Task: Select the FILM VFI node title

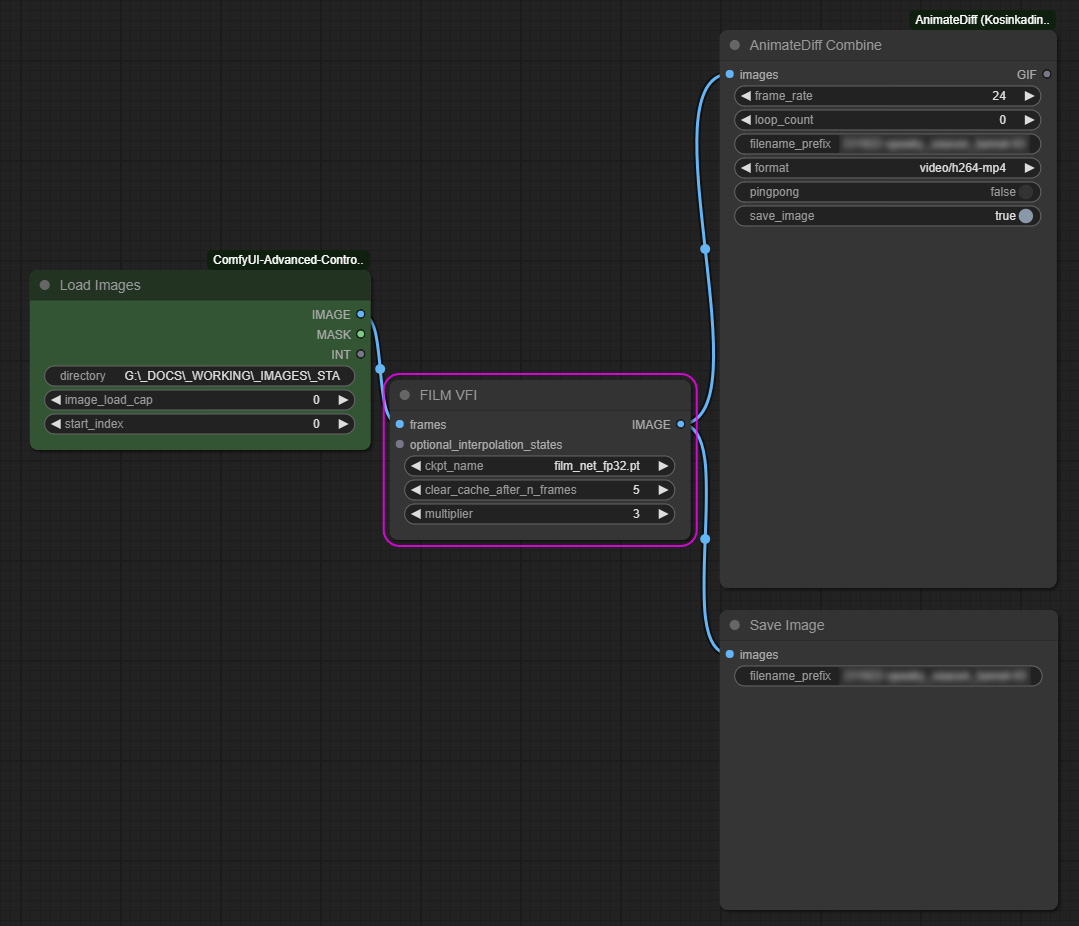Action: pos(448,395)
